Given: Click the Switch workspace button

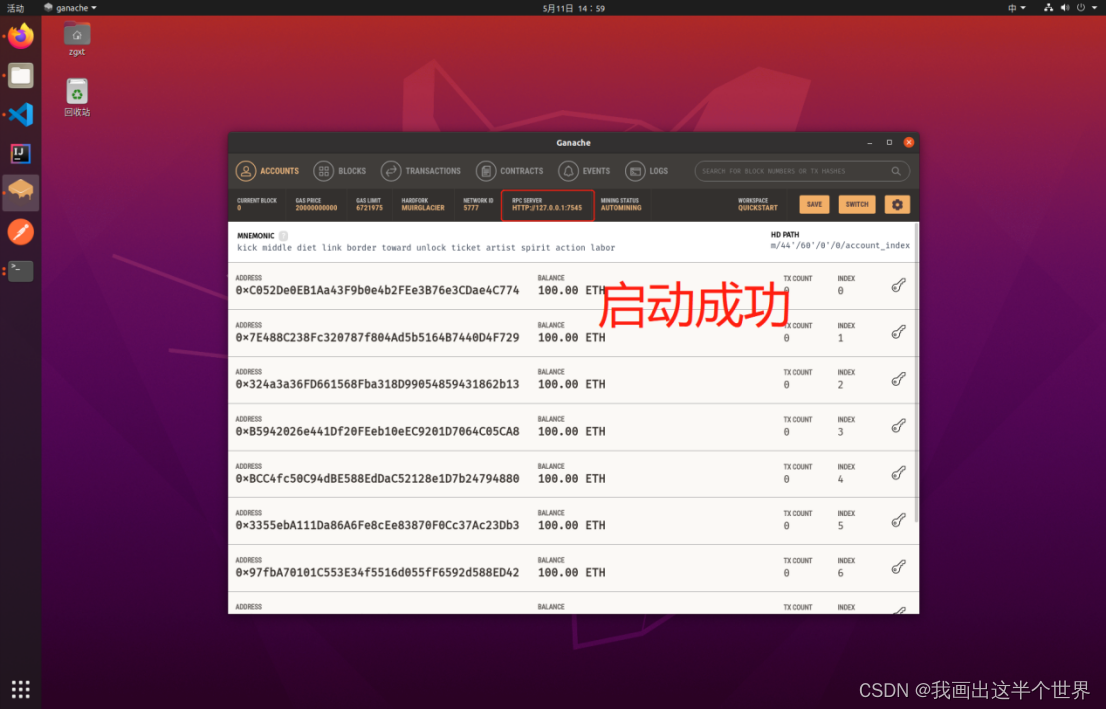Looking at the screenshot, I should coord(857,204).
